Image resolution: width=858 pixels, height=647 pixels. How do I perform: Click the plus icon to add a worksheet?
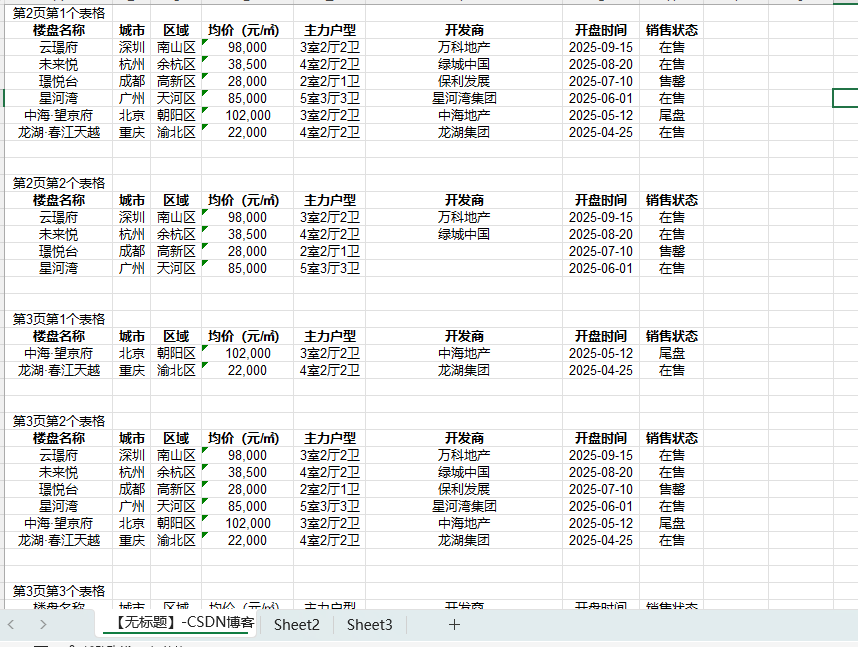(454, 624)
